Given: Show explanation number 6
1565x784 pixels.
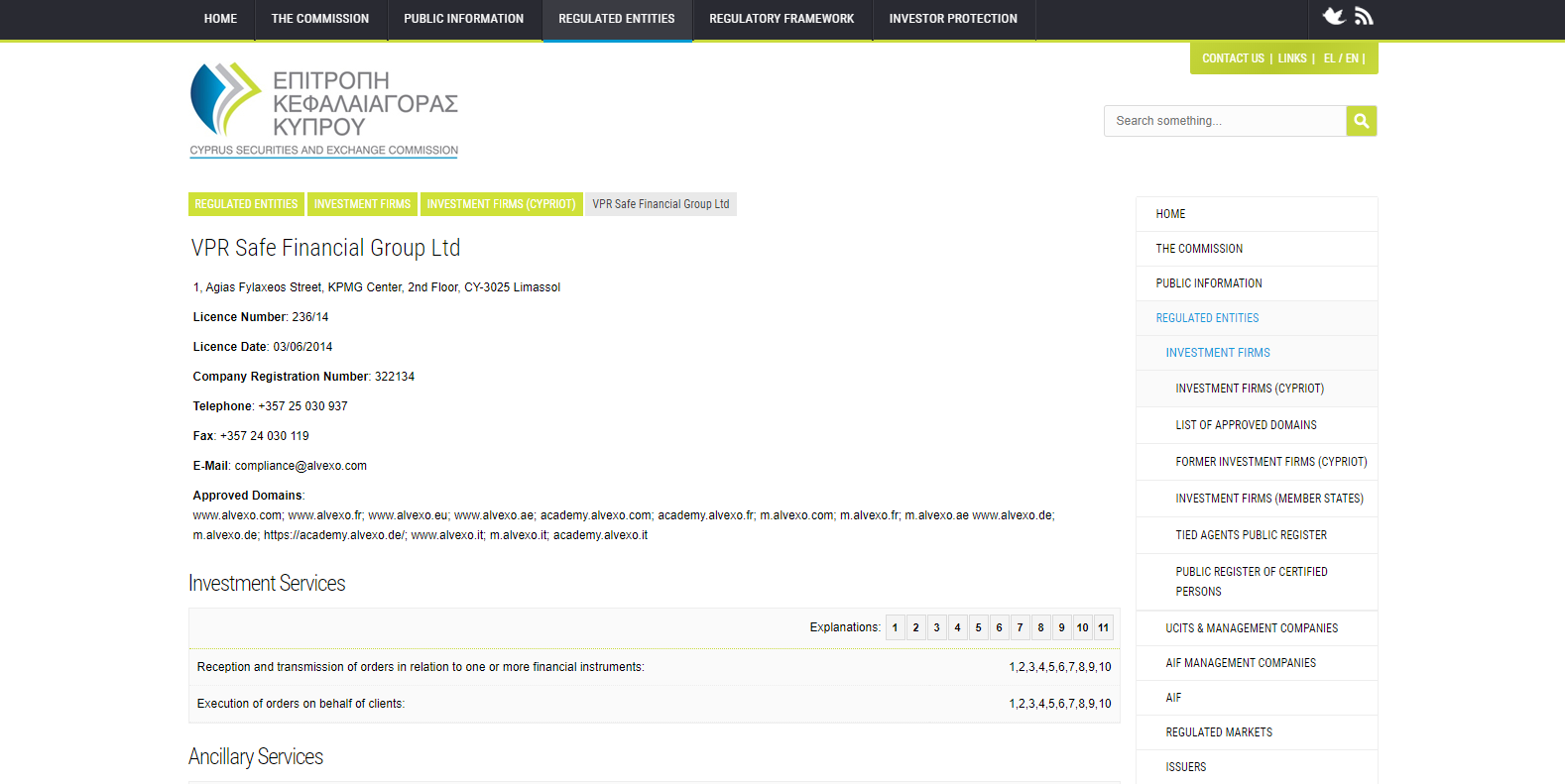Looking at the screenshot, I should 999,627.
